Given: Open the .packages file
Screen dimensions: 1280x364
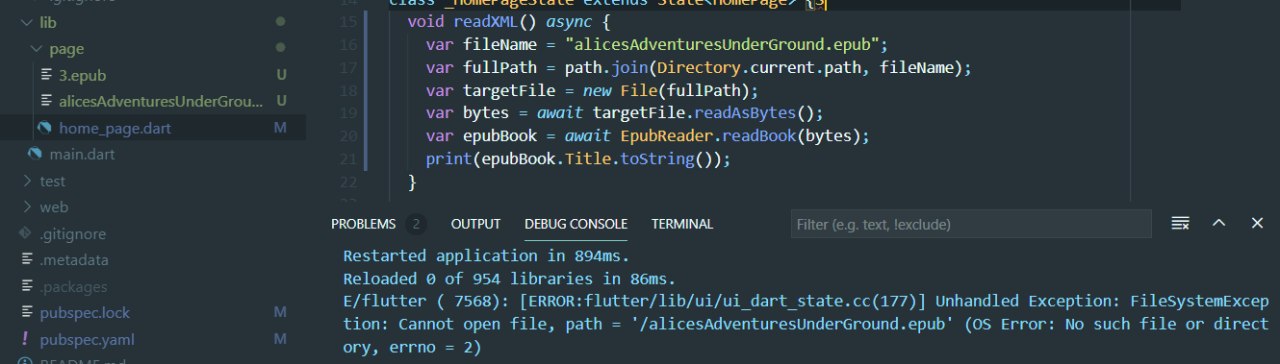Looking at the screenshot, I should (x=73, y=287).
